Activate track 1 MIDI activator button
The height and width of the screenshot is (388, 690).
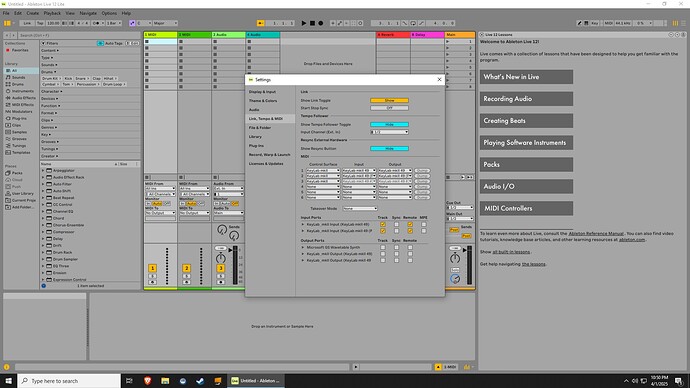coord(152,268)
